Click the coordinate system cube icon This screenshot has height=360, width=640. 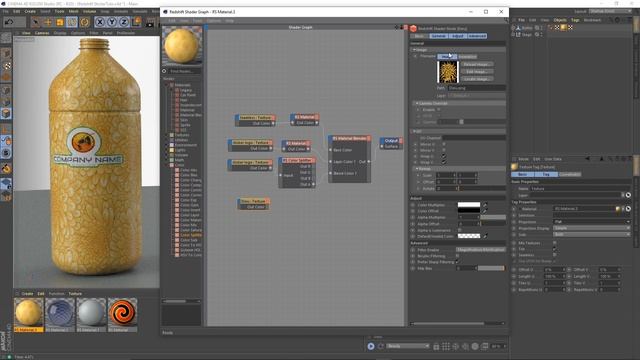[x=136, y=21]
